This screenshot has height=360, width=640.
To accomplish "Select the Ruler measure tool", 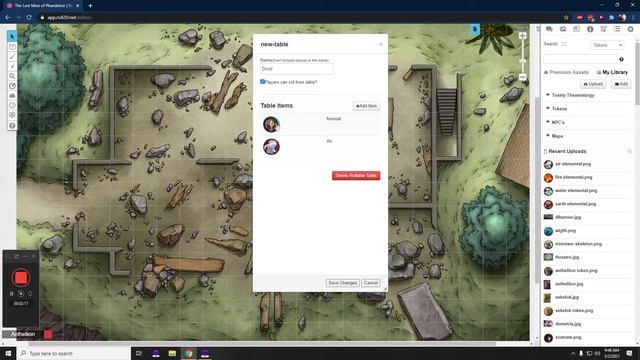I will tap(12, 86).
